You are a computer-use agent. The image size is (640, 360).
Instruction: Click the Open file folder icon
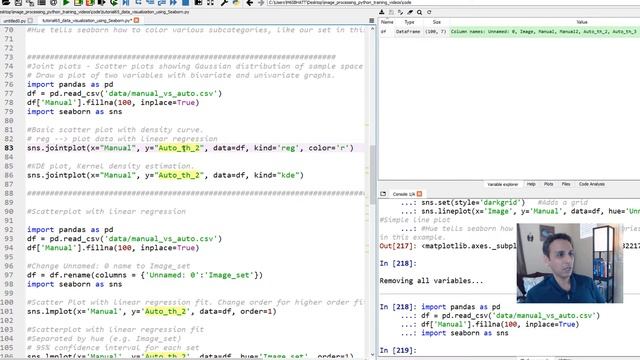pyautogui.click(x=6, y=2)
